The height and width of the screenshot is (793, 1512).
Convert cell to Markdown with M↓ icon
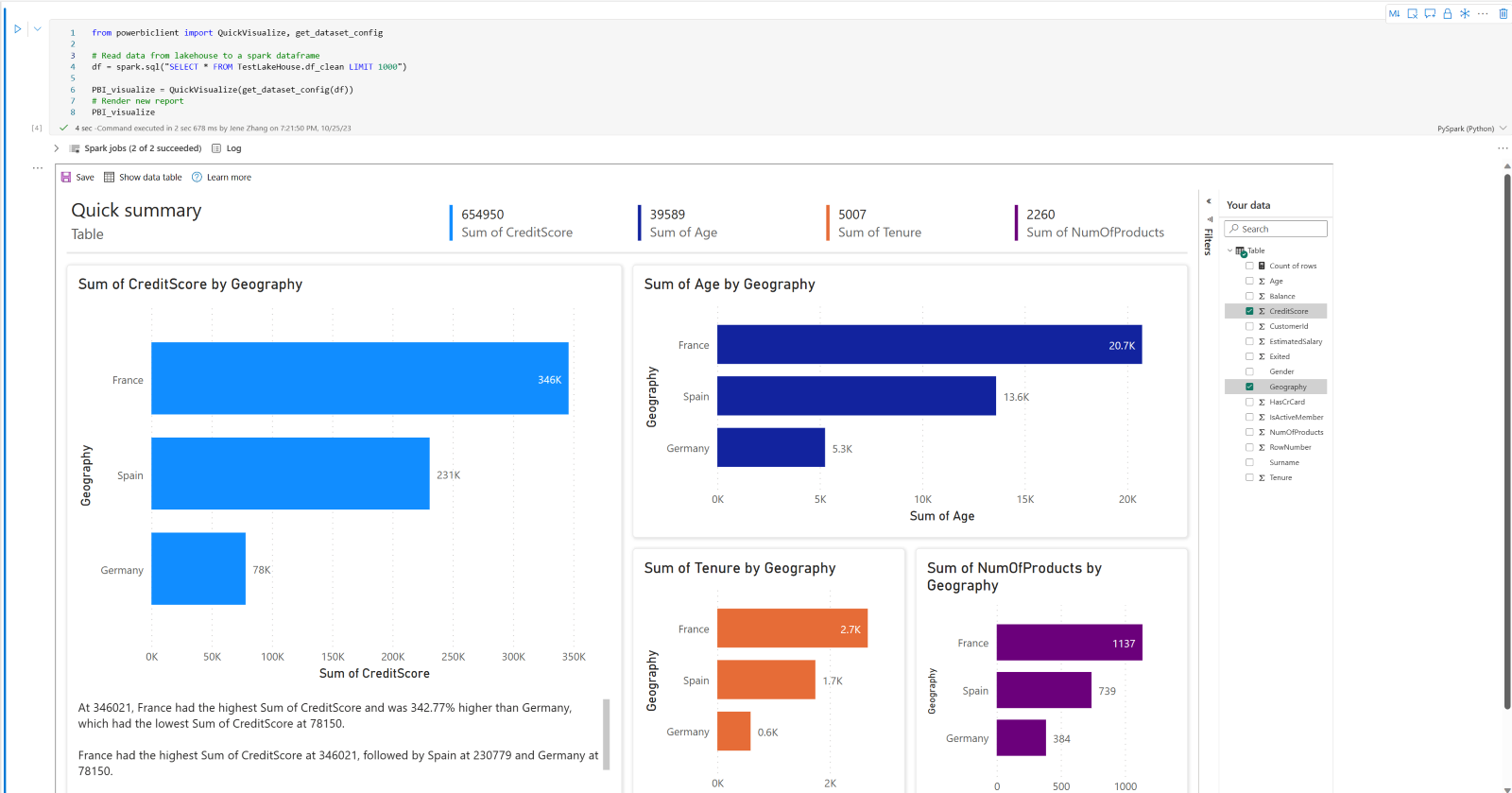1394,13
